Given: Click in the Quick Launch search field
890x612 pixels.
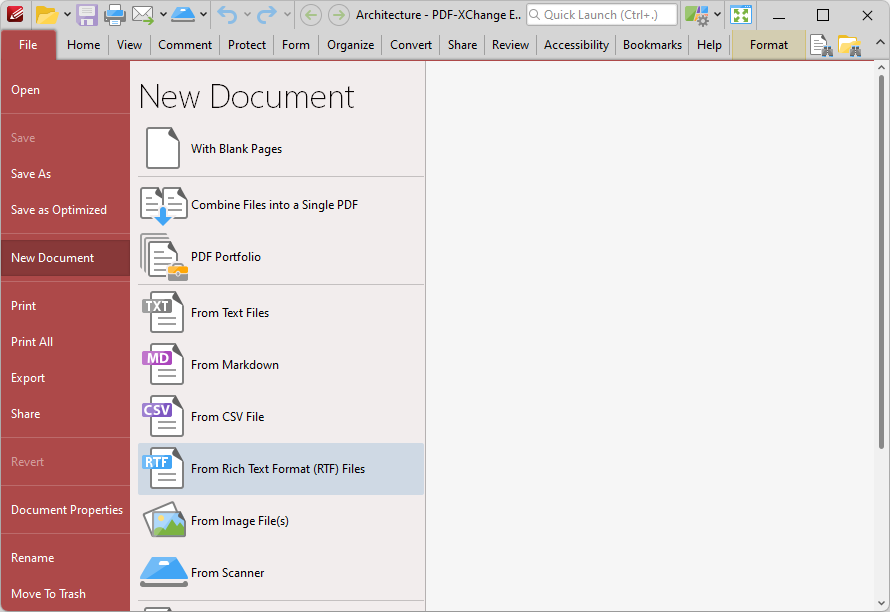Looking at the screenshot, I should click(602, 15).
